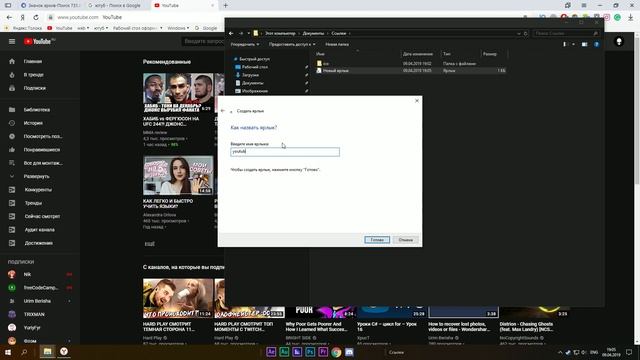Open YouTube bookmark in bookmarks bar
The height and width of the screenshot is (360, 640).
tap(60, 28)
